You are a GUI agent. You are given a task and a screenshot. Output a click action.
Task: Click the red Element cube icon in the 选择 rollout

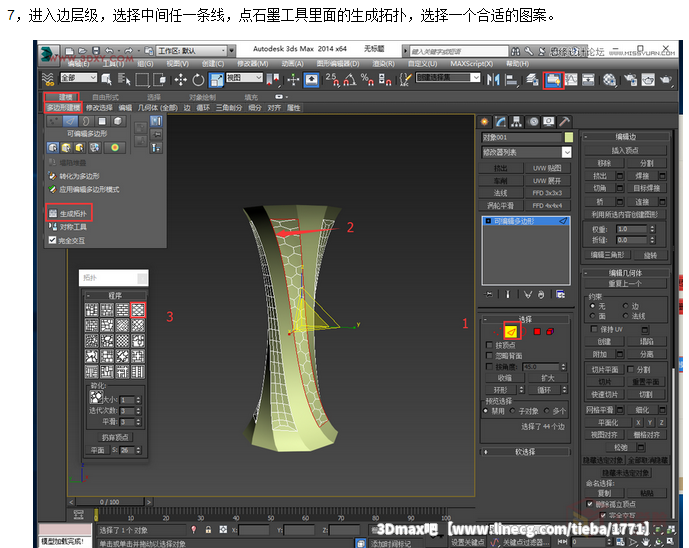(550, 331)
